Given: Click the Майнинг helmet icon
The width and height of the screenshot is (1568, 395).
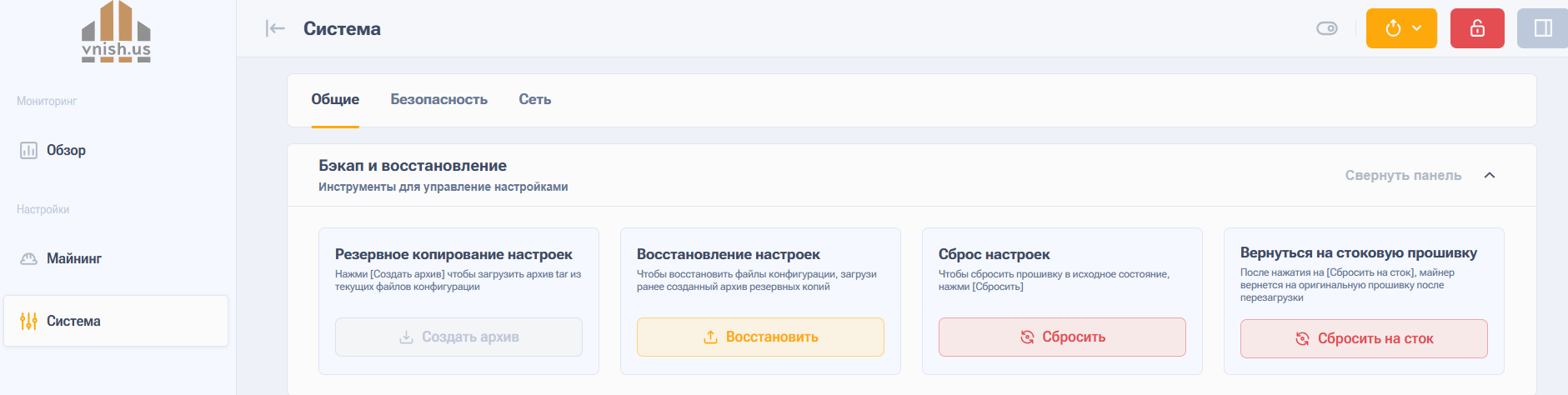Looking at the screenshot, I should click(x=28, y=258).
